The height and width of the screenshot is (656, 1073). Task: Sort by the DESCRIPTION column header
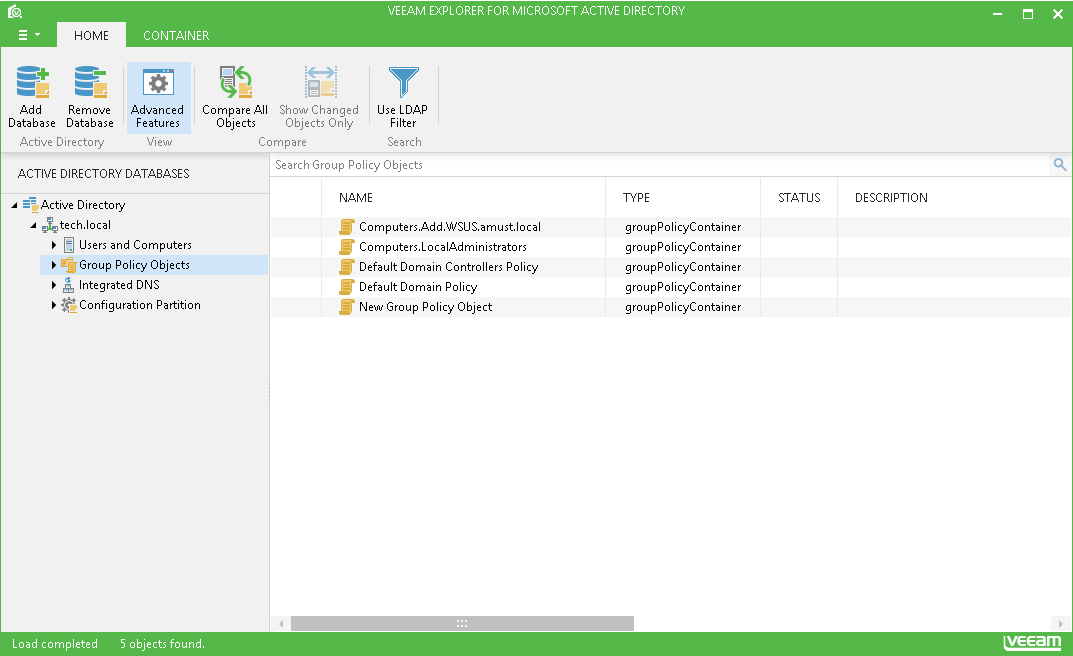(891, 198)
